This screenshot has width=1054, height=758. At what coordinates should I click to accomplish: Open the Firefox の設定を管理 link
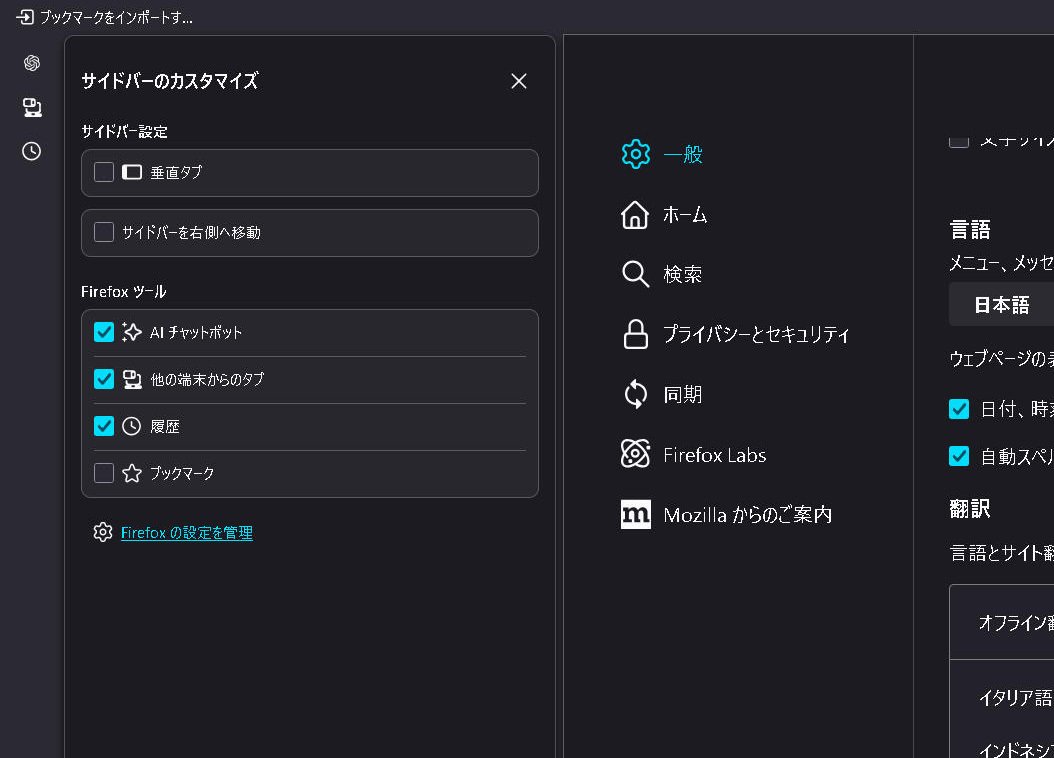188,533
